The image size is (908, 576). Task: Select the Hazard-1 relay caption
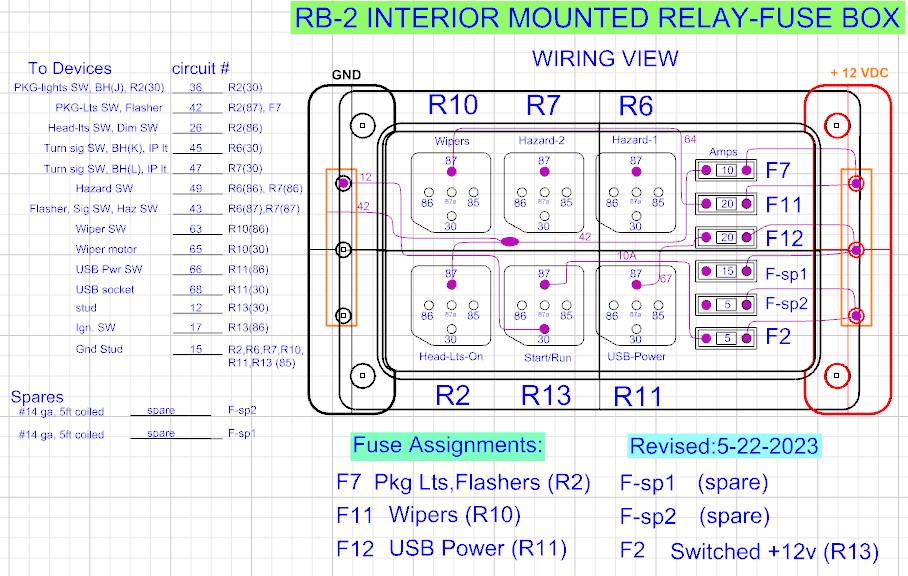635,140
